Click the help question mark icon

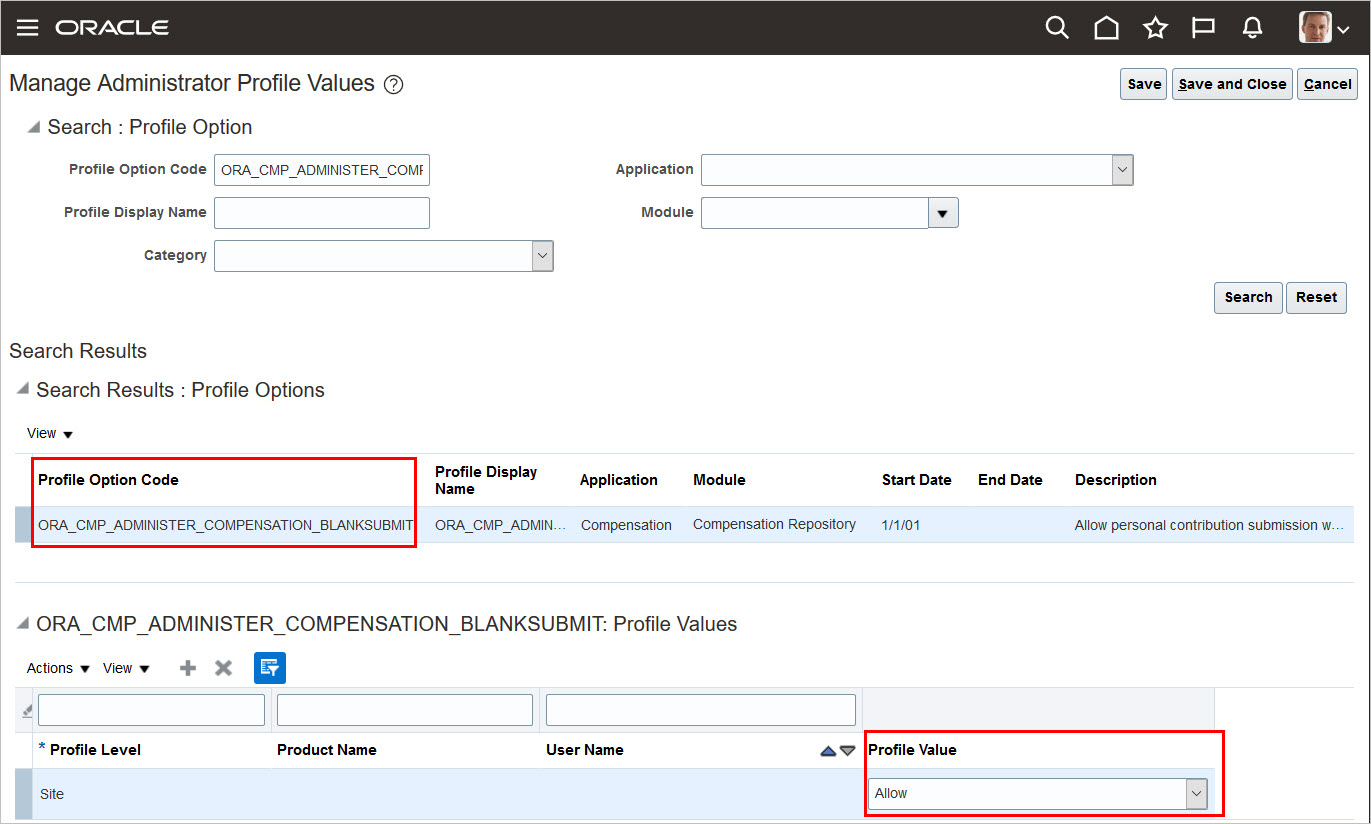(x=393, y=85)
